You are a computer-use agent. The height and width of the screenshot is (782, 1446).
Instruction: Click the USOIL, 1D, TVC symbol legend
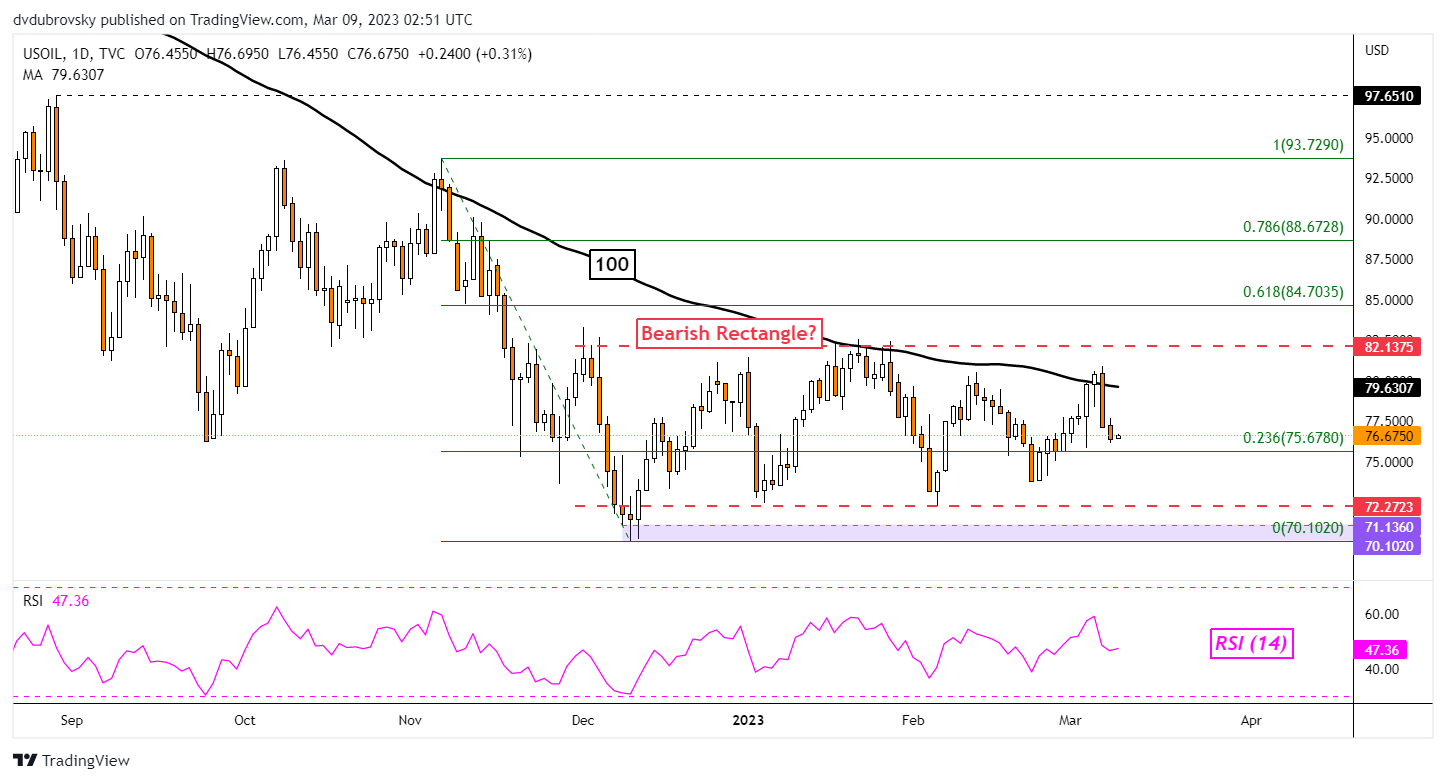(x=76, y=54)
